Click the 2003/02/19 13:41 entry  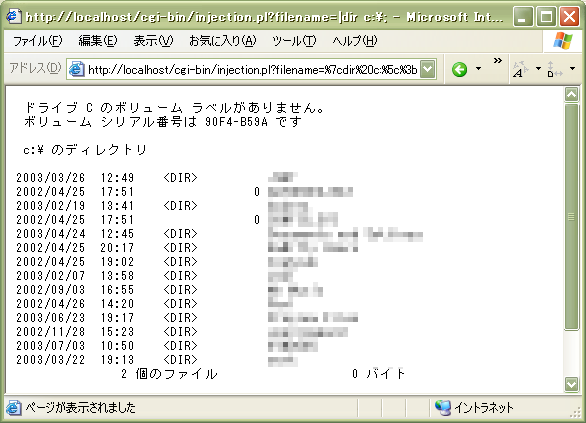coord(162,206)
